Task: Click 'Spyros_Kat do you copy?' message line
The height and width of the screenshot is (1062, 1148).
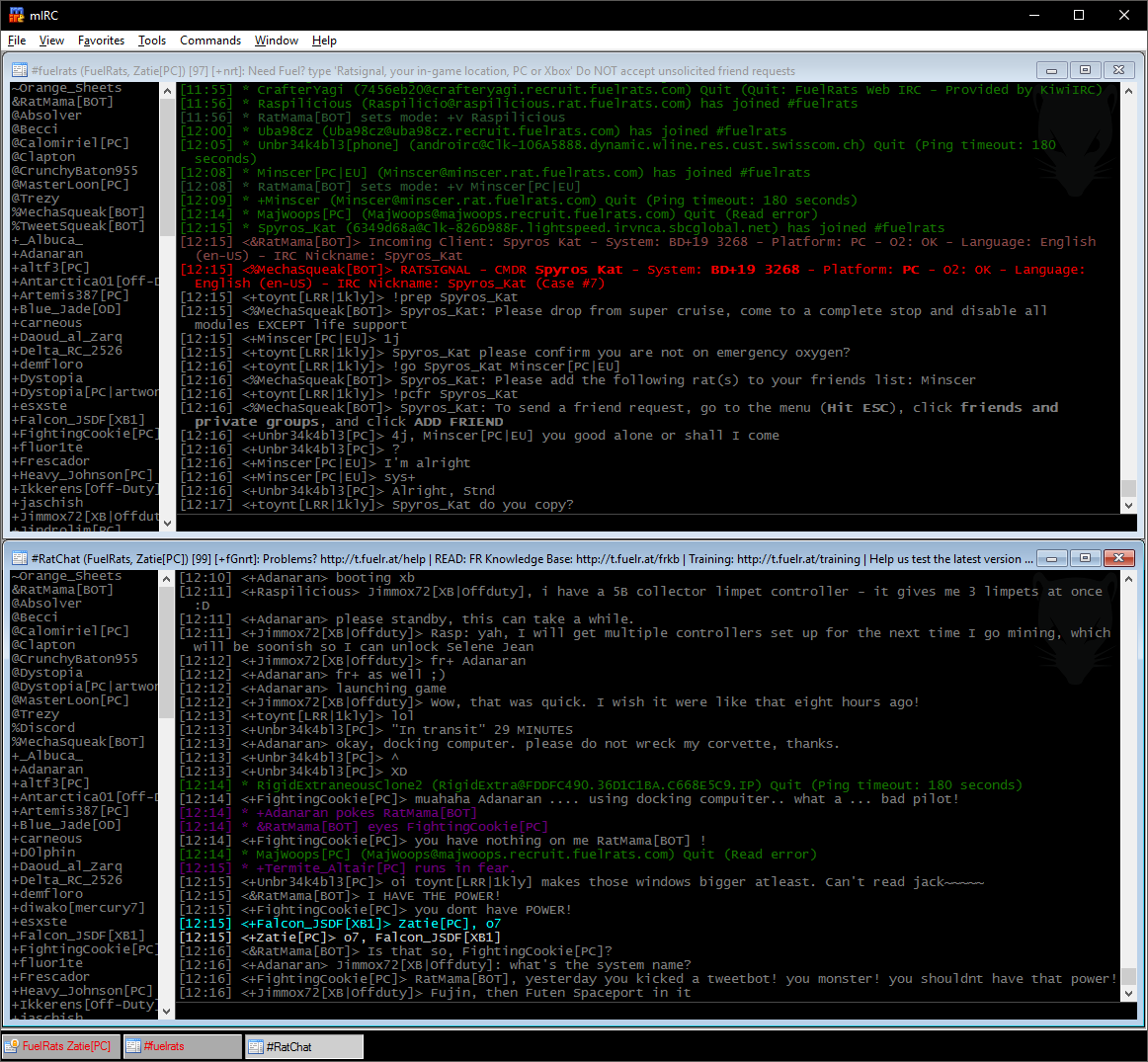Action: 377,505
